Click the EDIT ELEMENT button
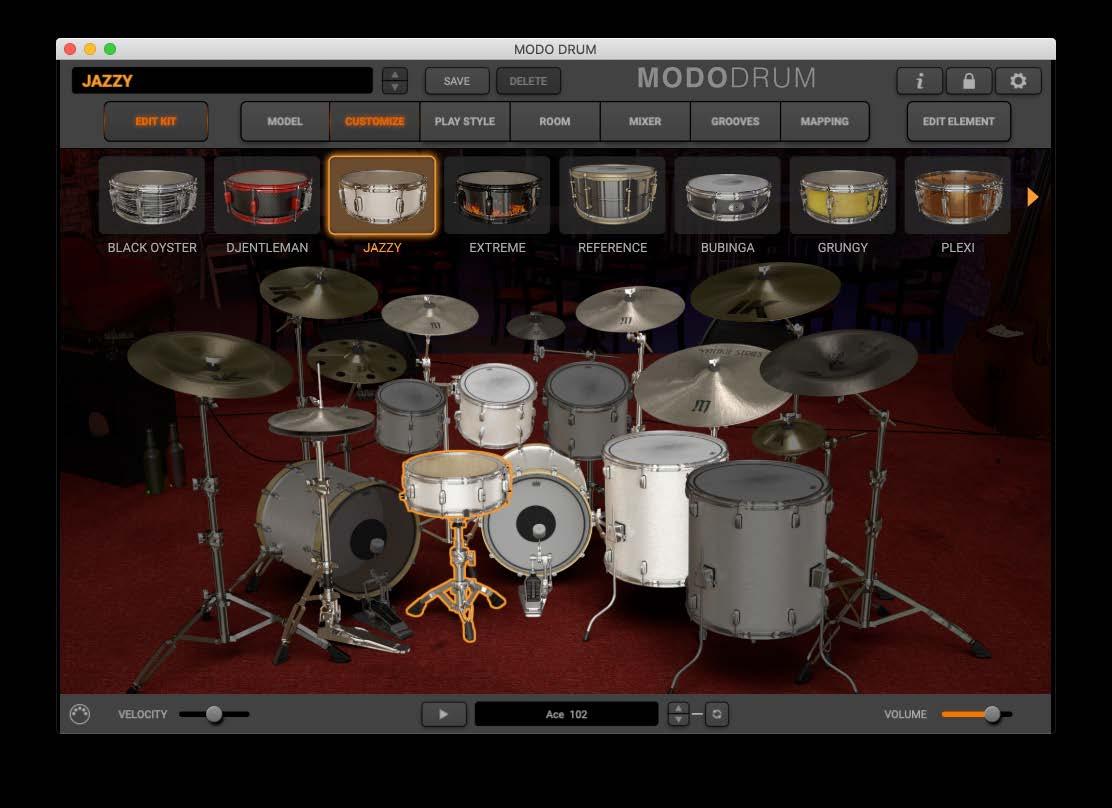The width and height of the screenshot is (1112, 808). [958, 121]
